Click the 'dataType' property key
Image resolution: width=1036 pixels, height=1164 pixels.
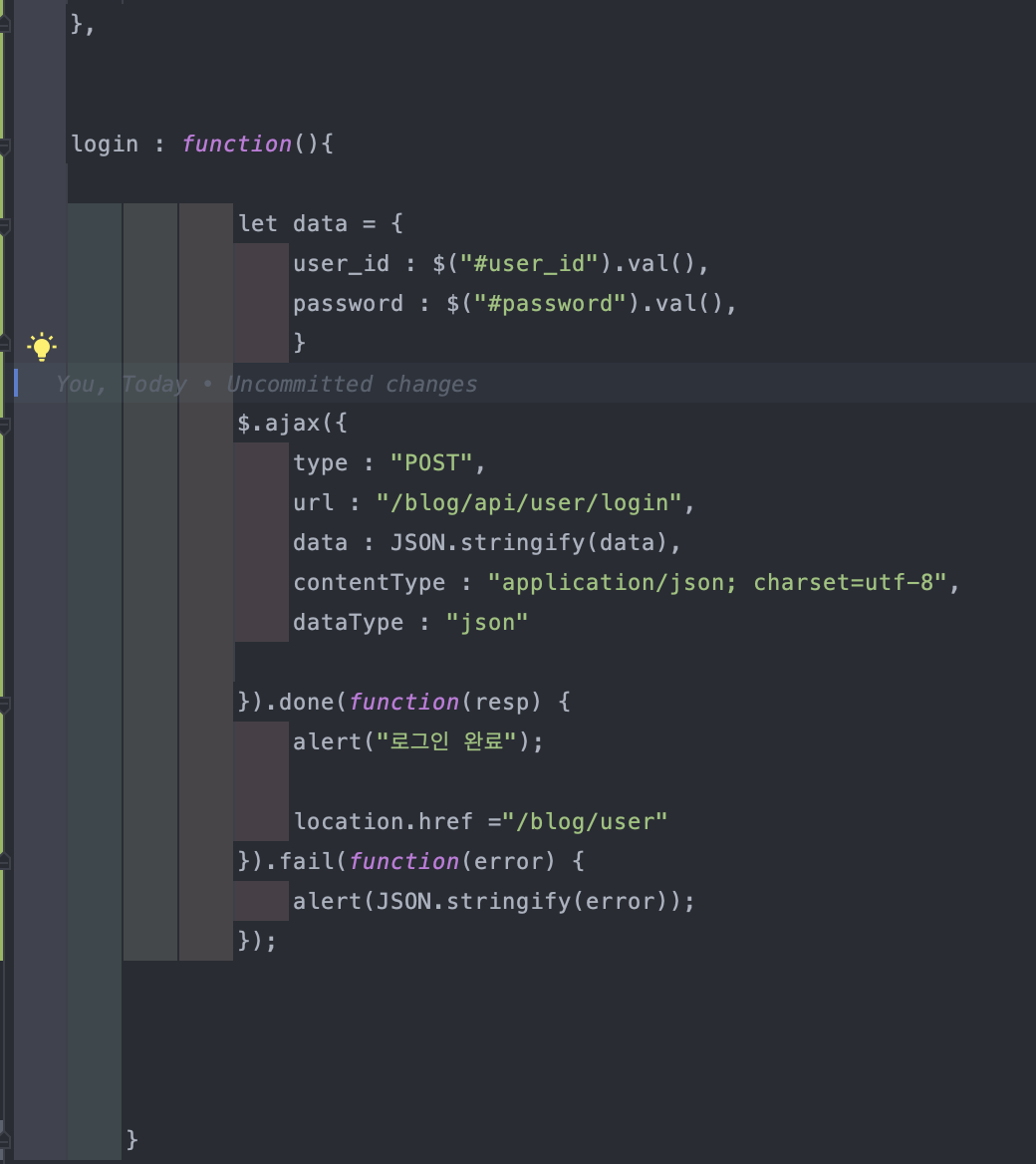348,623
